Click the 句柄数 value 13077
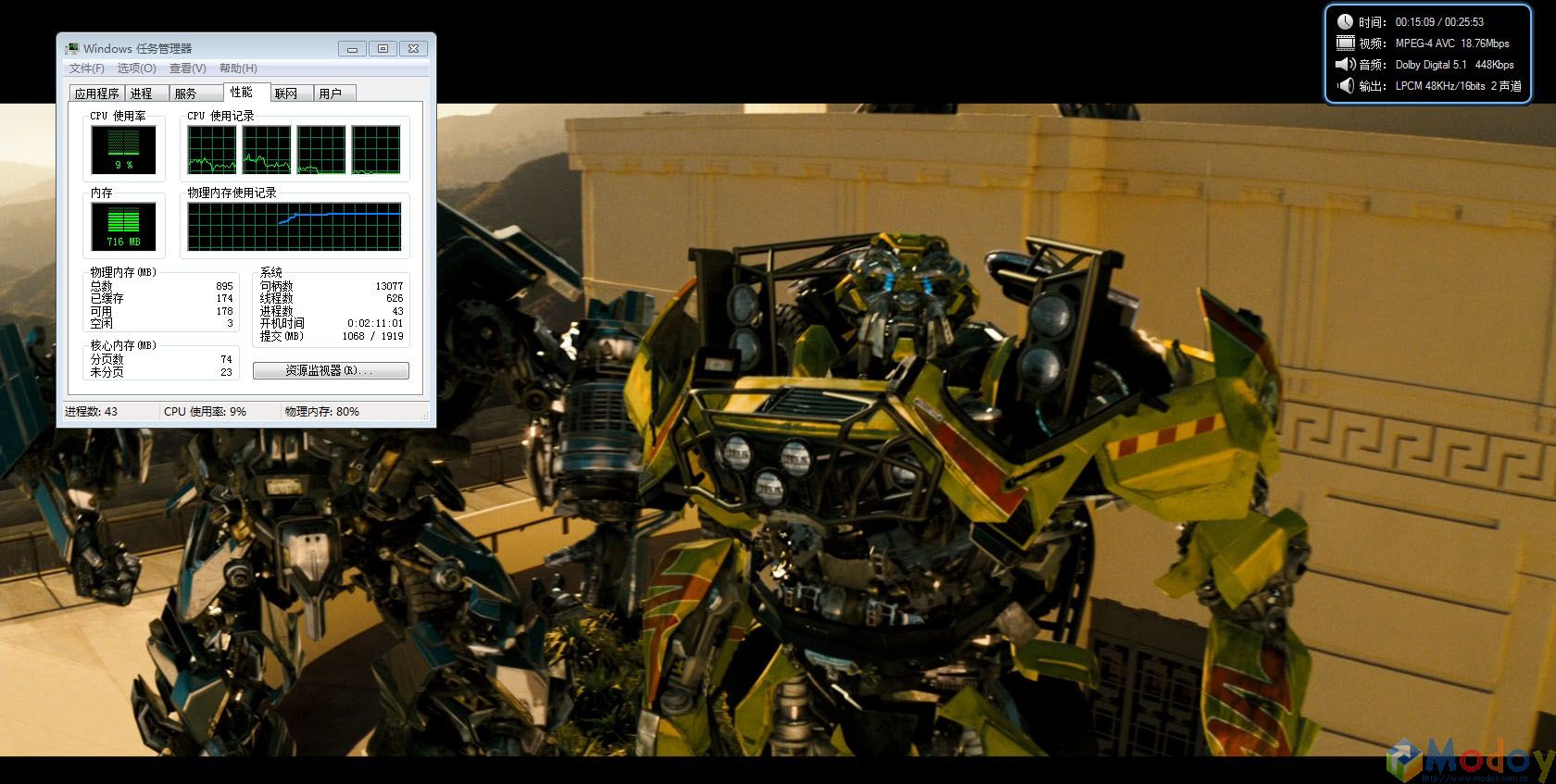This screenshot has width=1556, height=784. click(389, 287)
